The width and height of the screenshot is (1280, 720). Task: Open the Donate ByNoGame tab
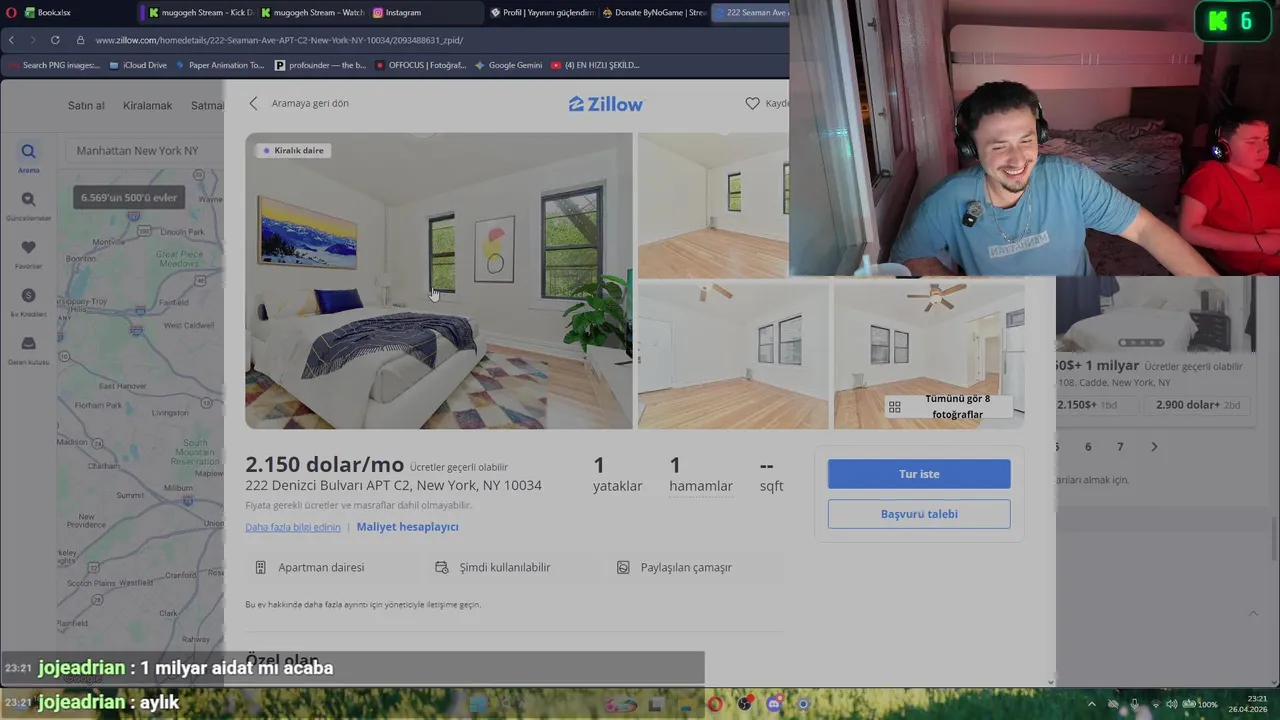tap(655, 13)
